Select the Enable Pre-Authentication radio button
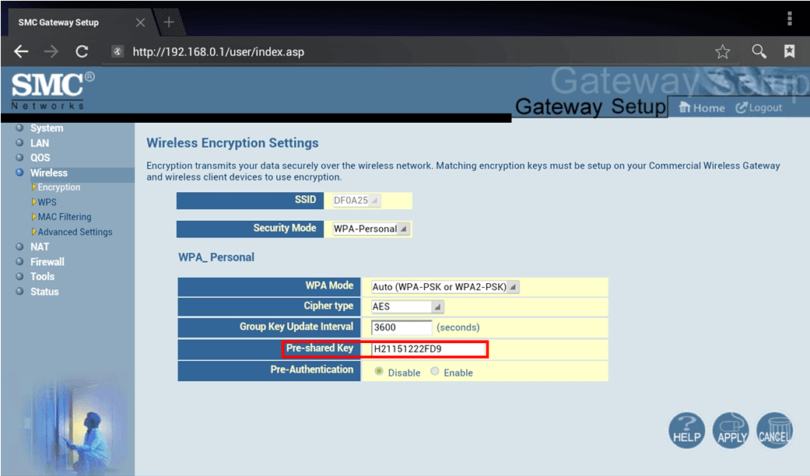Image resolution: width=810 pixels, height=476 pixels. 435,371
